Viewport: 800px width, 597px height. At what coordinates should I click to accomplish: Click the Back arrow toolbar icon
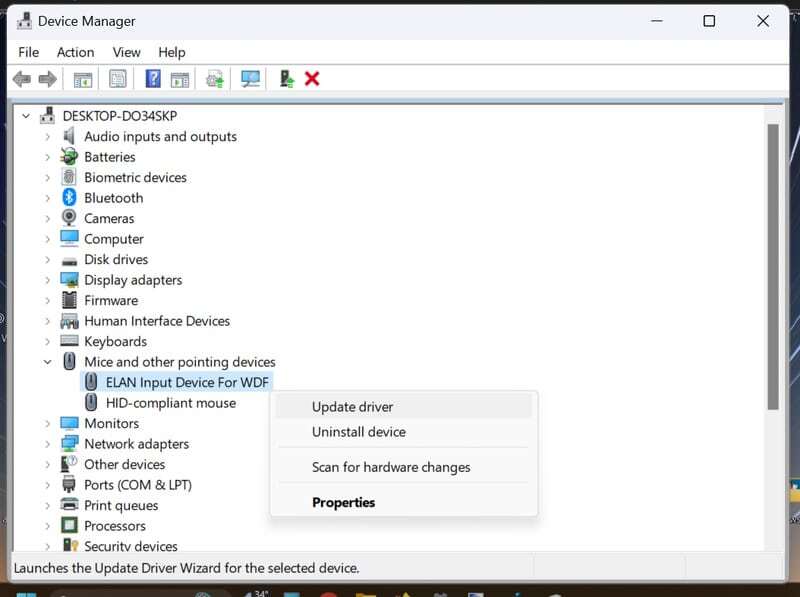point(21,79)
